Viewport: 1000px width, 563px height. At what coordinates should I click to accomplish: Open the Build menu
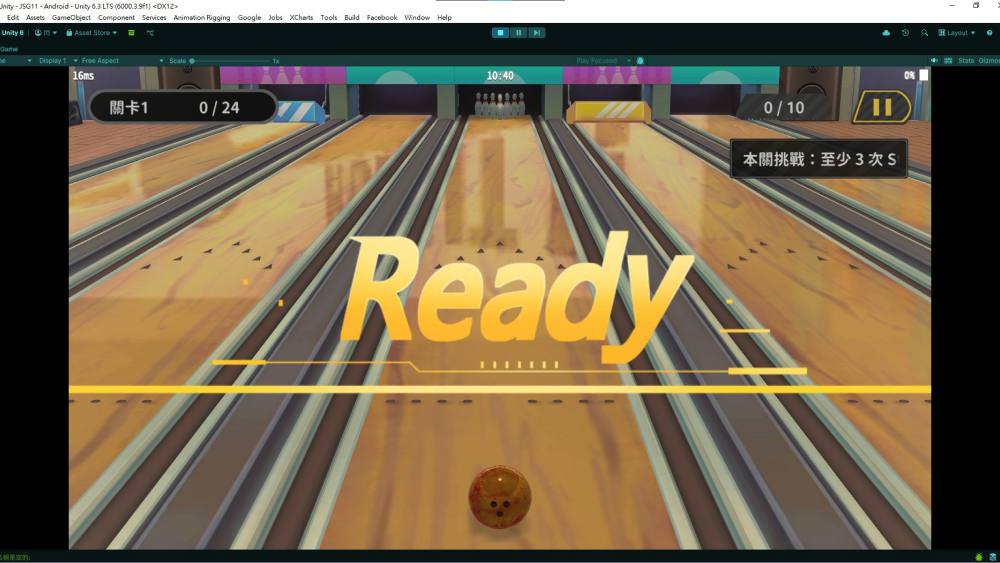point(352,17)
